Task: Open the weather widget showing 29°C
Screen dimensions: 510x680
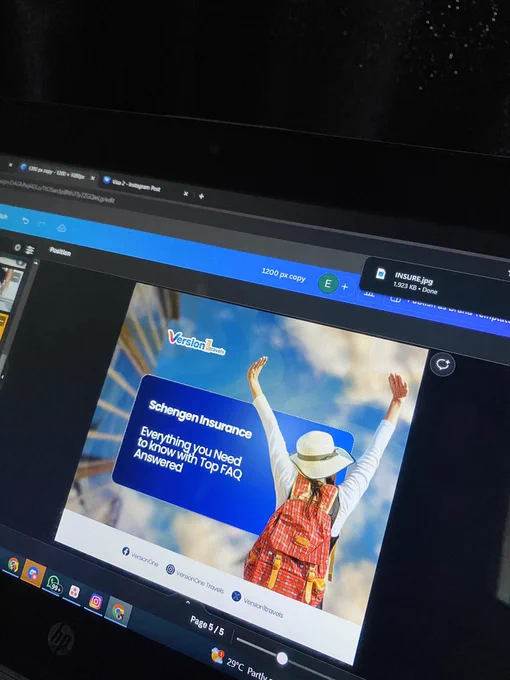Action: 239,664
